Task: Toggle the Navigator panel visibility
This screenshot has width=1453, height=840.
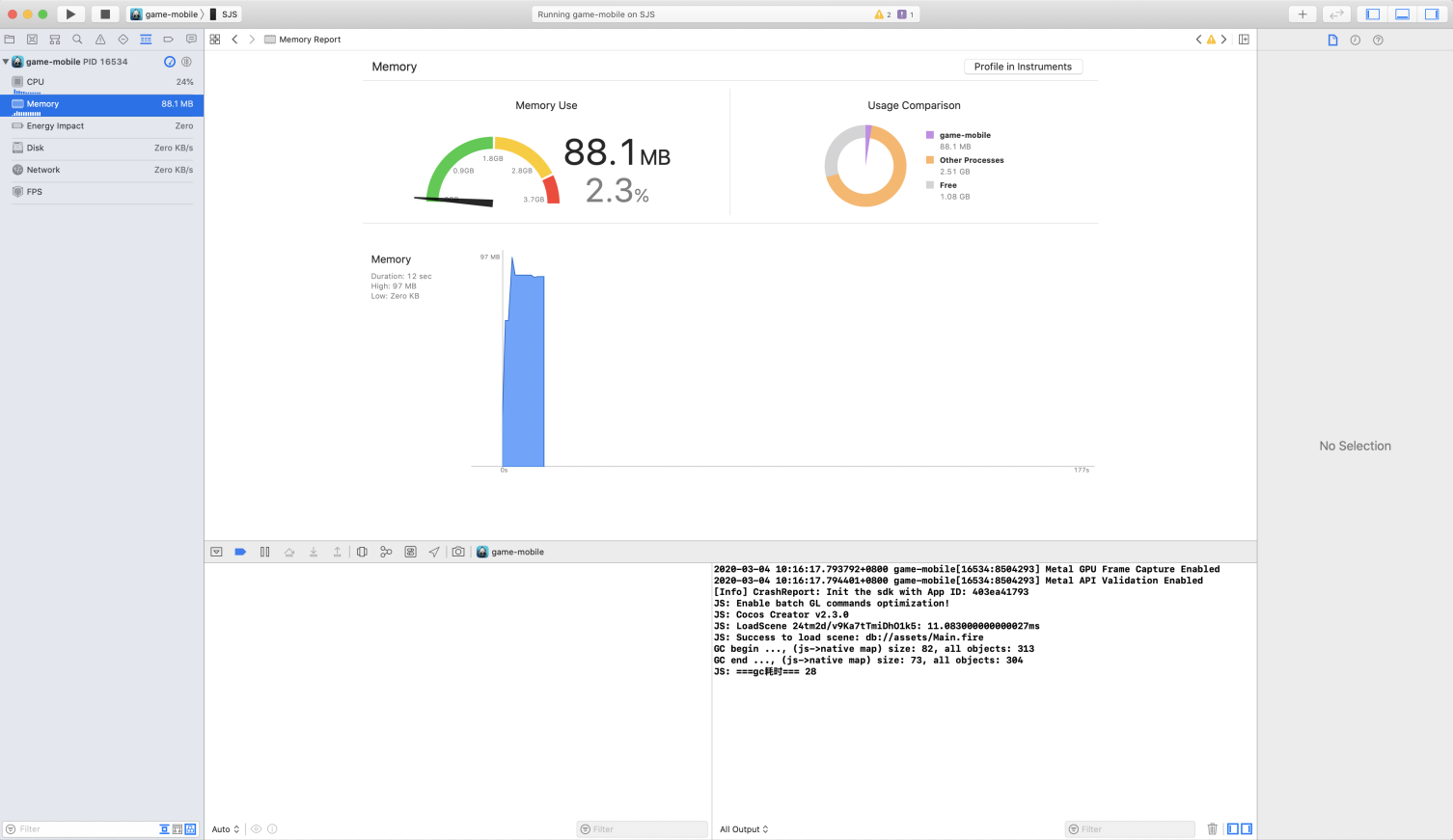Action: click(x=1373, y=14)
